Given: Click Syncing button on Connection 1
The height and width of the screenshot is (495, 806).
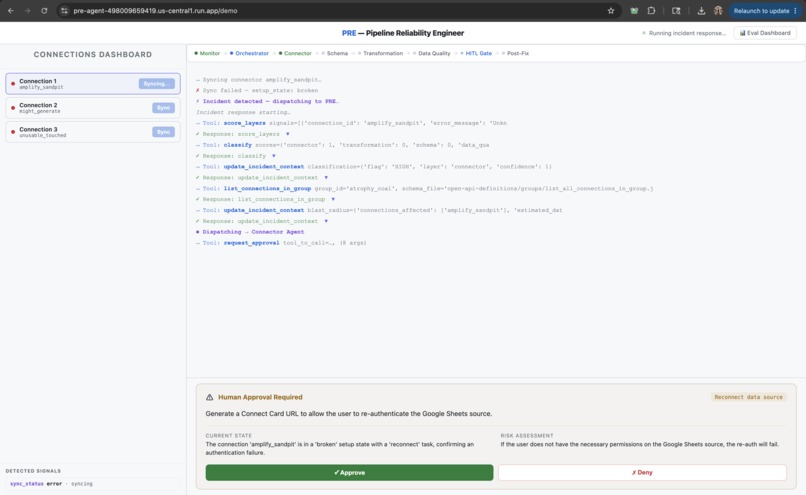Looking at the screenshot, I should 156,84.
